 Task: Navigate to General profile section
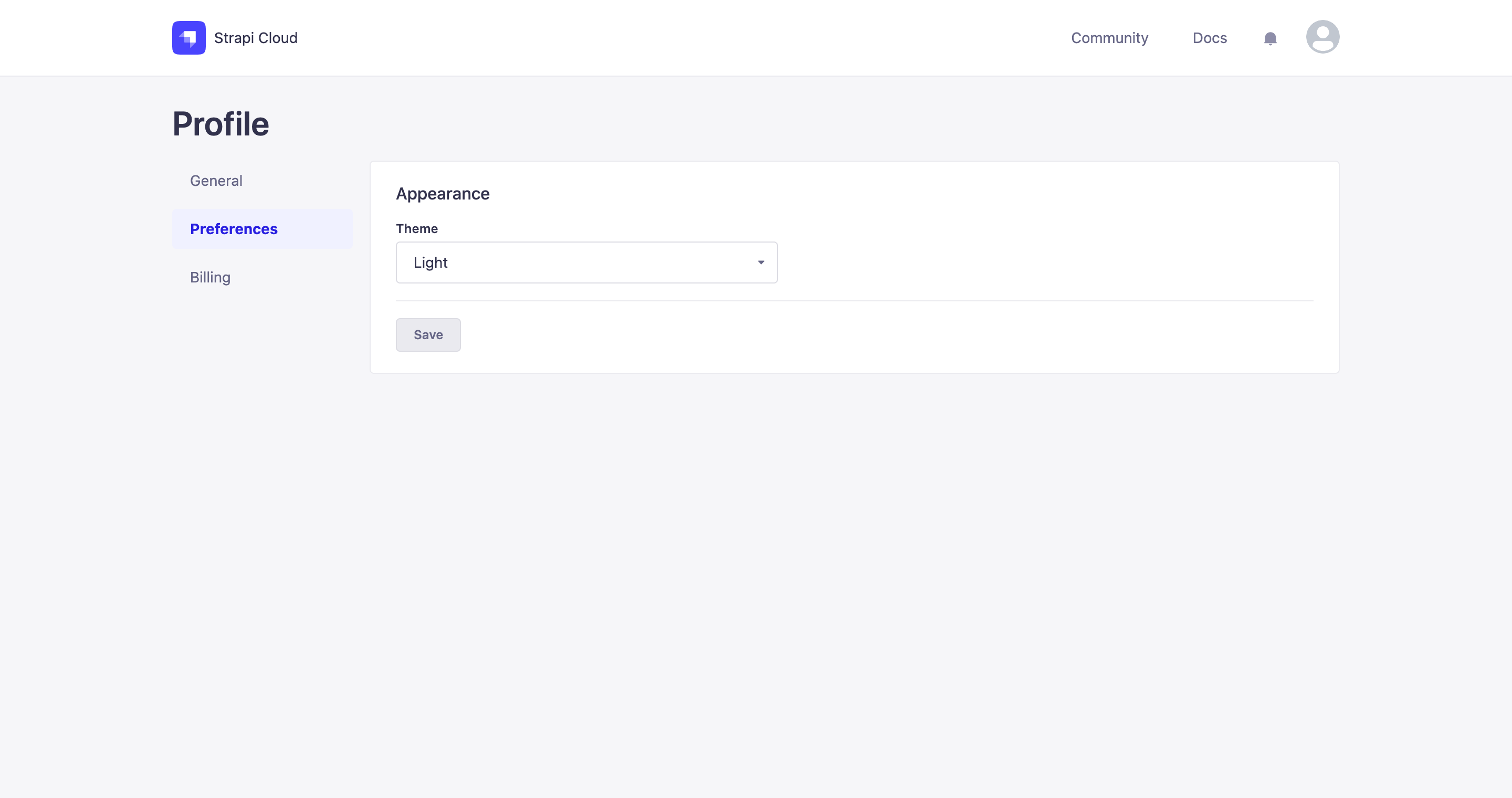click(216, 180)
